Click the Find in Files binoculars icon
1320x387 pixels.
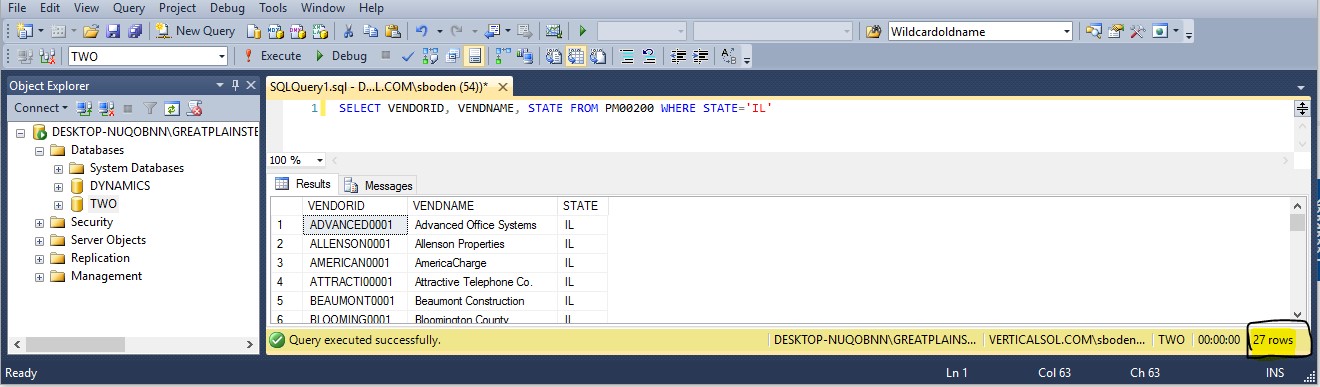click(873, 31)
